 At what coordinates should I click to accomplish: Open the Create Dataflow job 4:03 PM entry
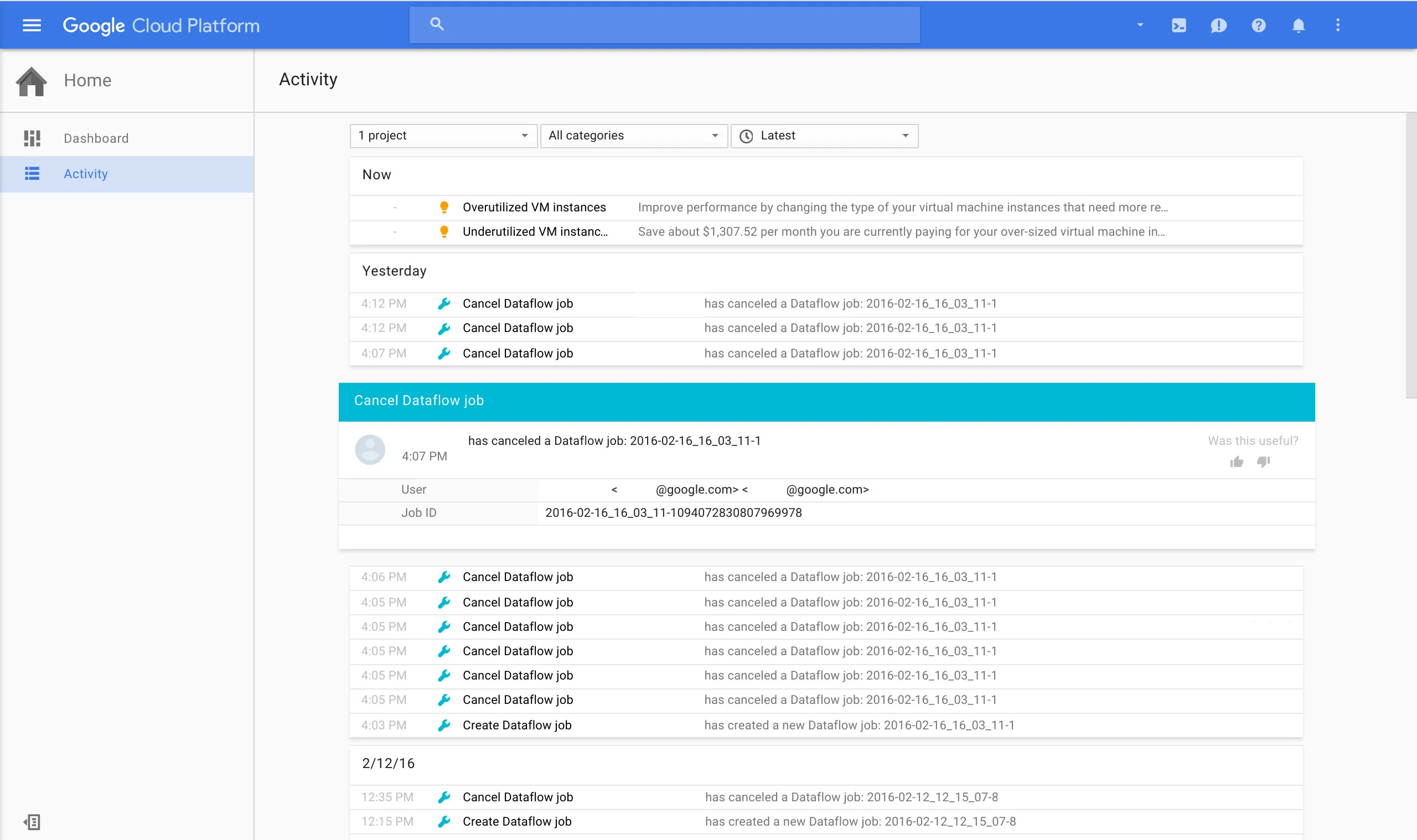click(x=517, y=725)
